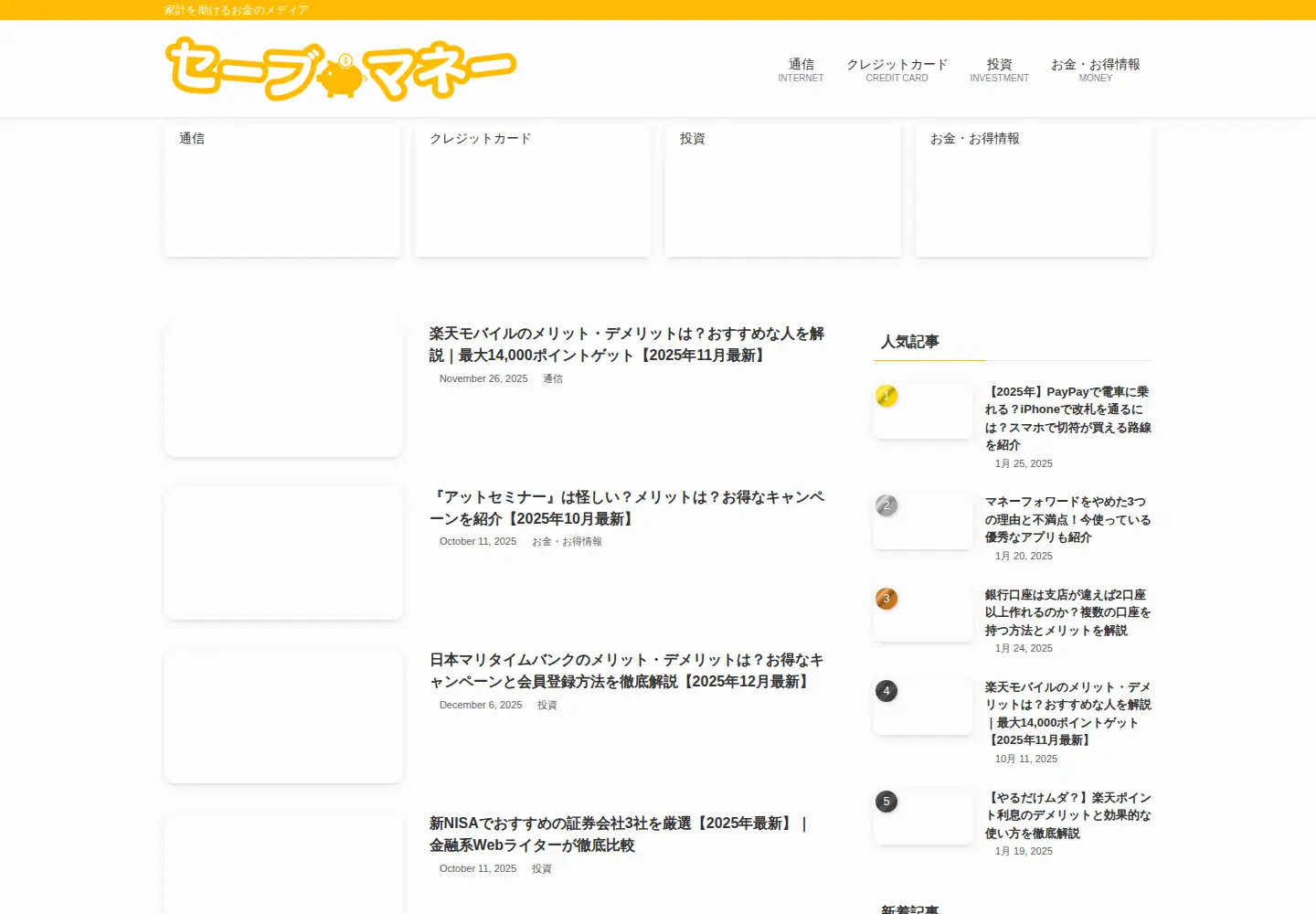The width and height of the screenshot is (1316, 914).
Task: Click sidebar date 10月 11, 2025
Action: coord(1026,760)
